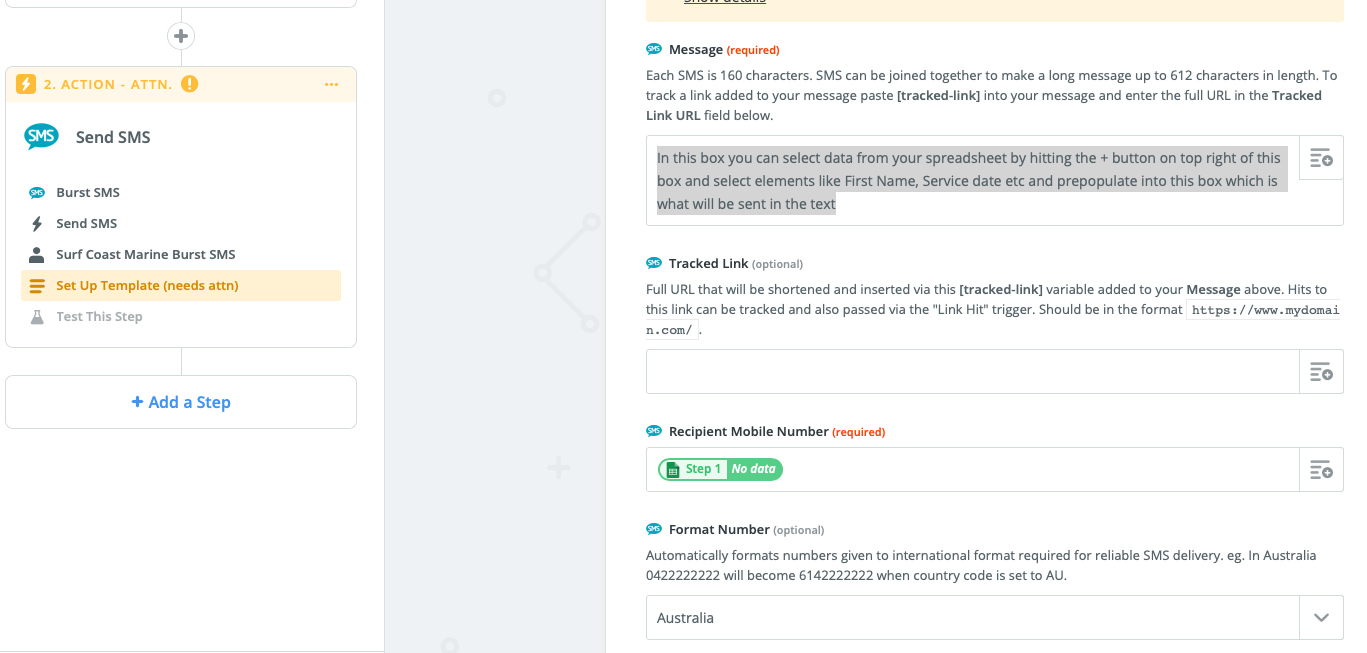Click inside the Message text box
Image resolution: width=1367 pixels, height=653 pixels.
[971, 181]
